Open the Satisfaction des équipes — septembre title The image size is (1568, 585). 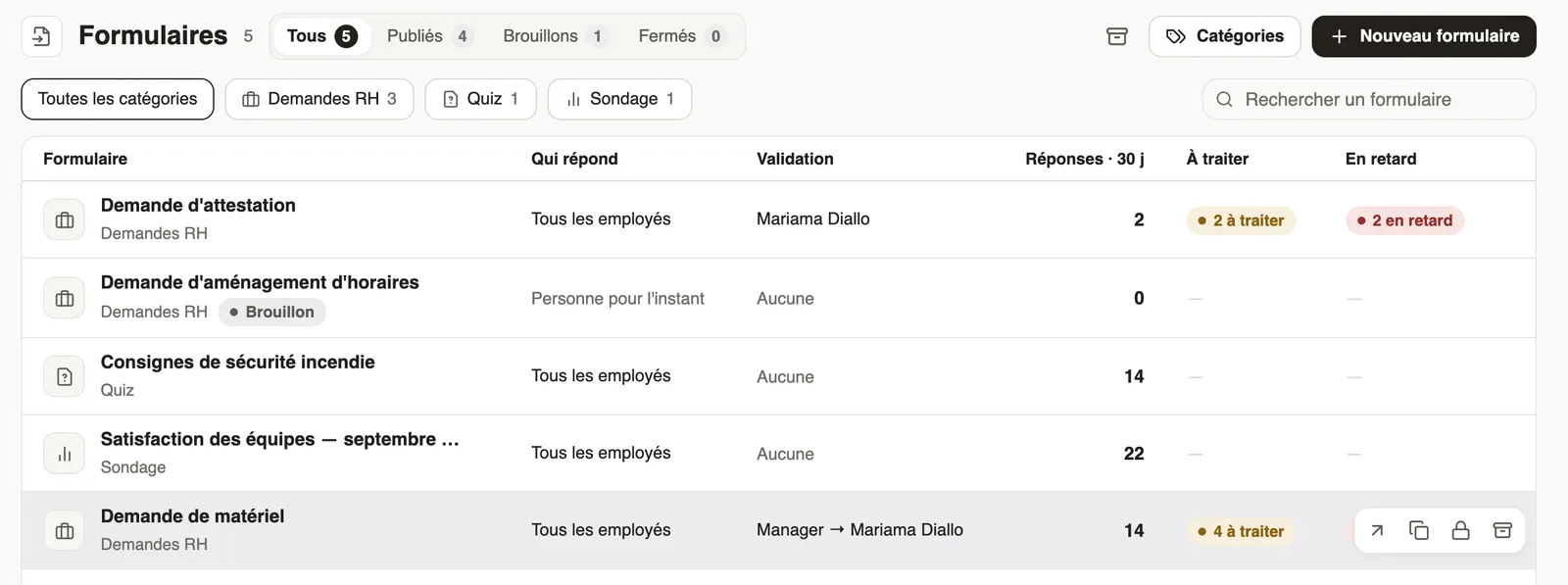280,439
